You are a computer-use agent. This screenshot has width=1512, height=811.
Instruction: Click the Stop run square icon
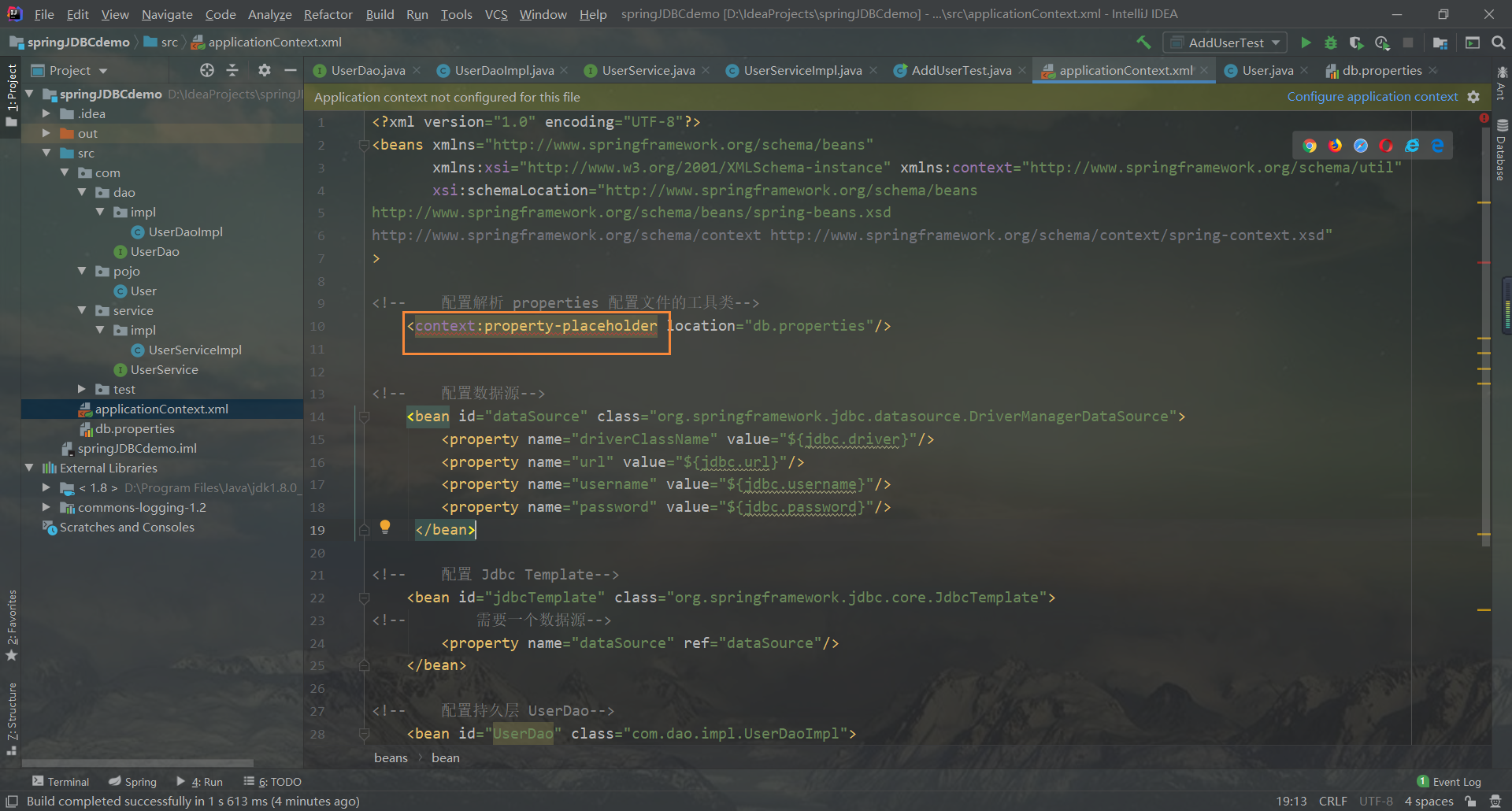pyautogui.click(x=1408, y=43)
